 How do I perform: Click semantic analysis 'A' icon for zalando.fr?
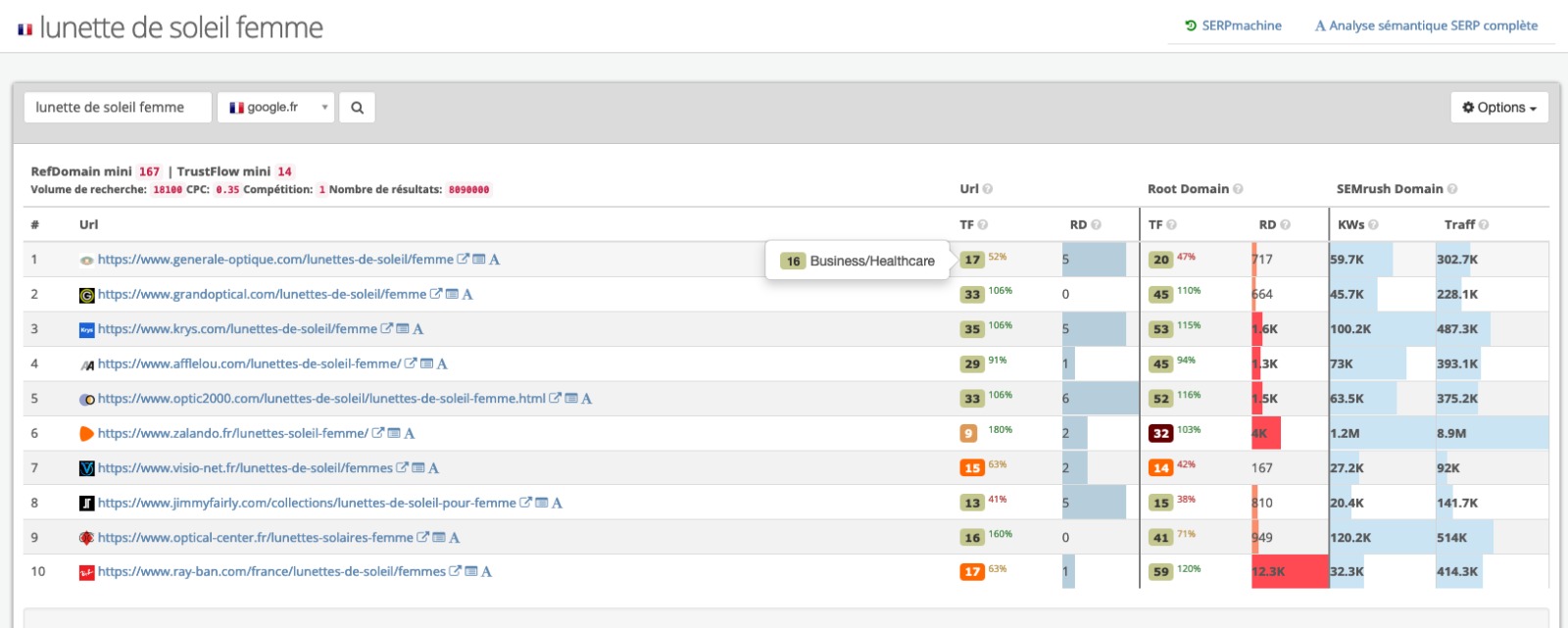pos(410,433)
